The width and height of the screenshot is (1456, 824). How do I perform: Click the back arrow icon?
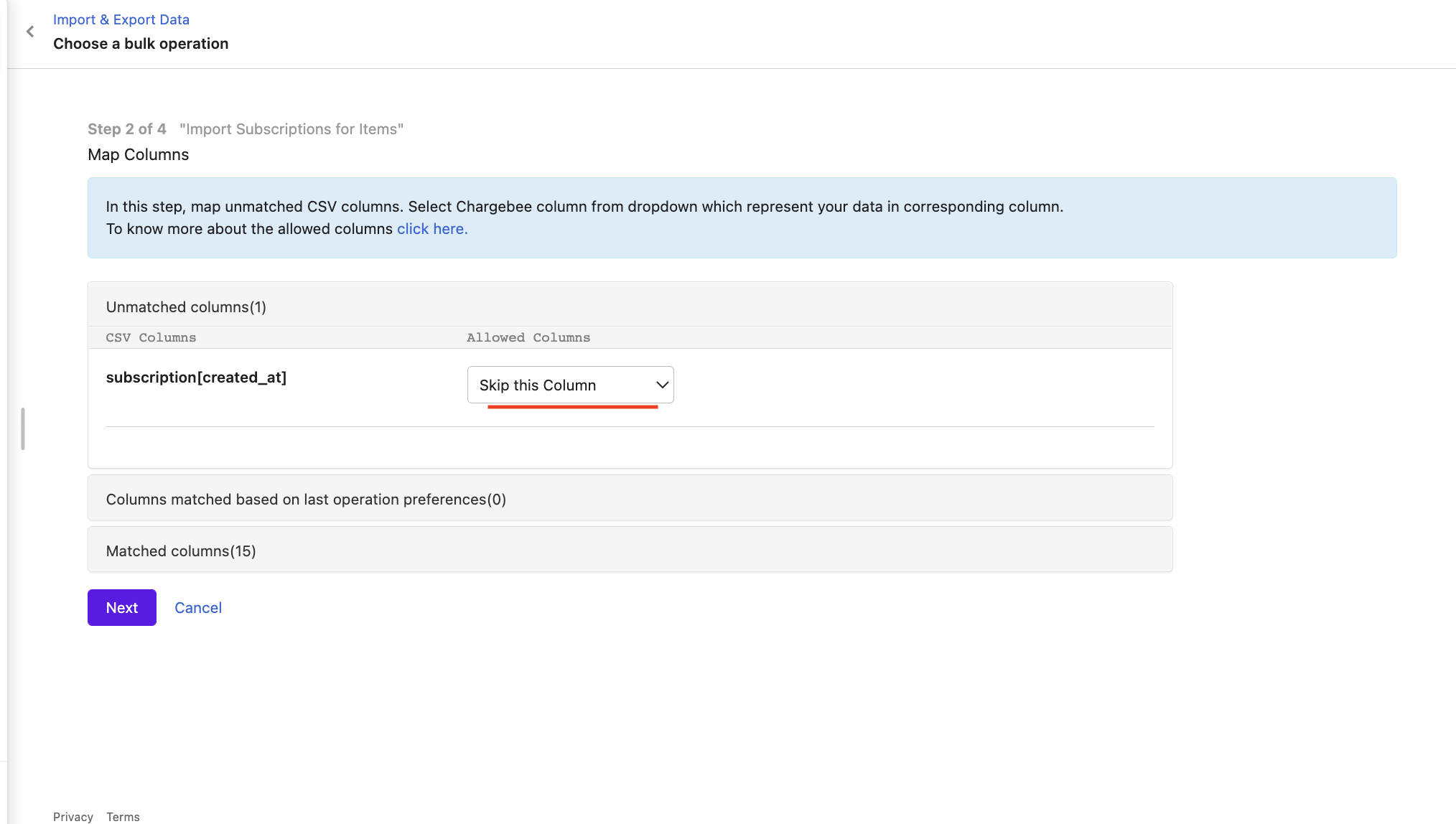point(30,32)
